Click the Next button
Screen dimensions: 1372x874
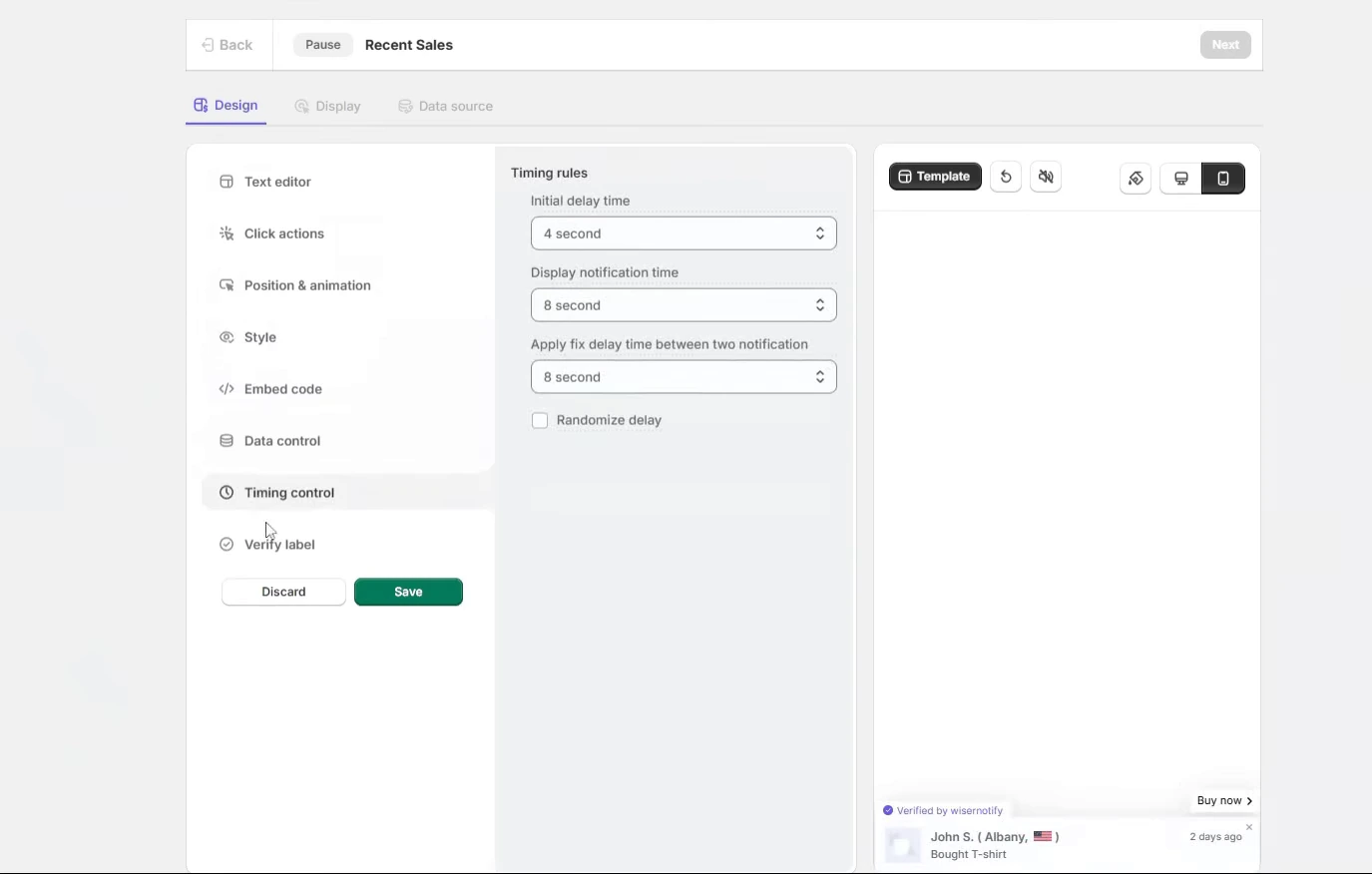[x=1225, y=45]
